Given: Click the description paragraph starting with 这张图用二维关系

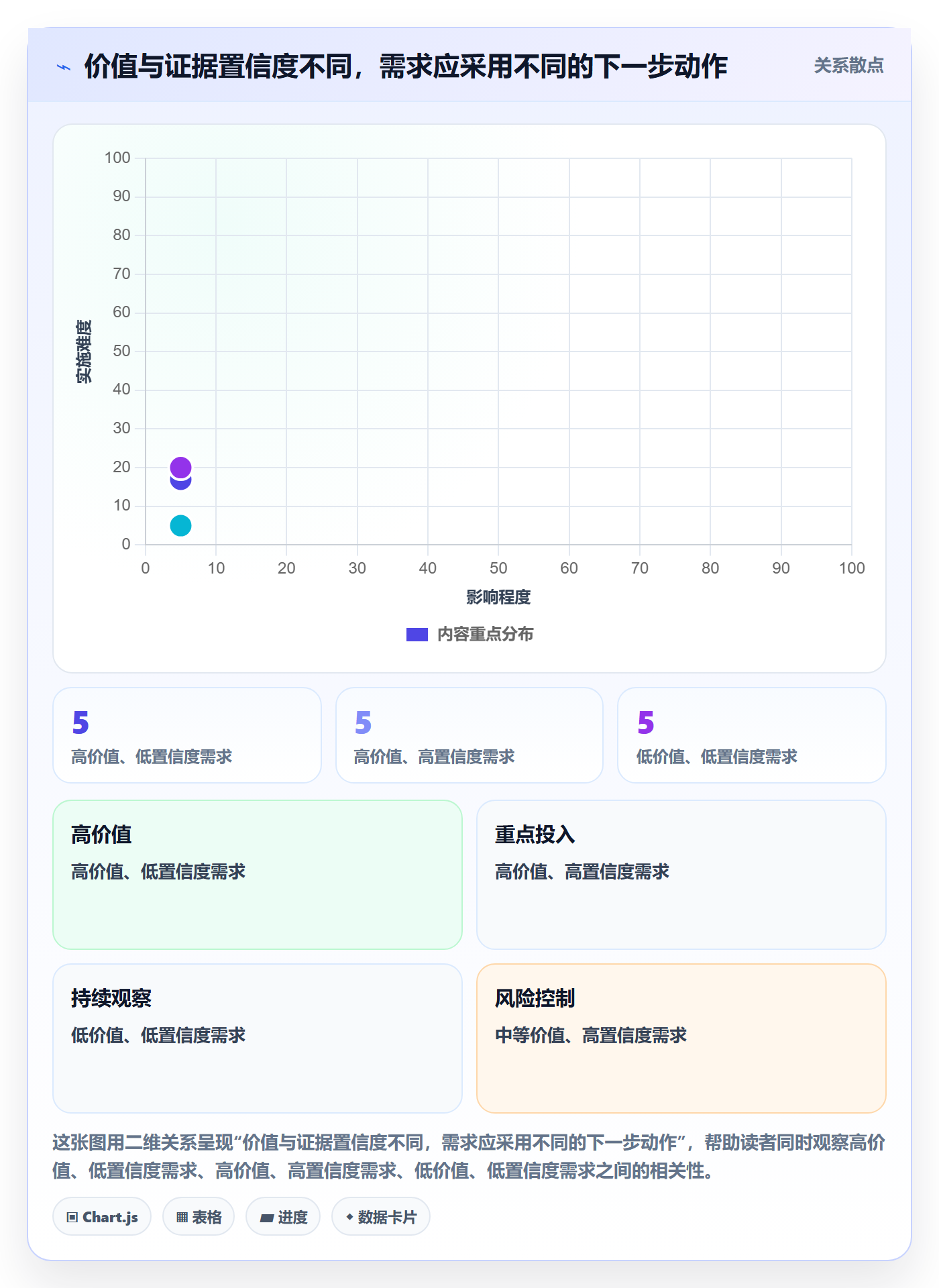Looking at the screenshot, I should point(469,1157).
